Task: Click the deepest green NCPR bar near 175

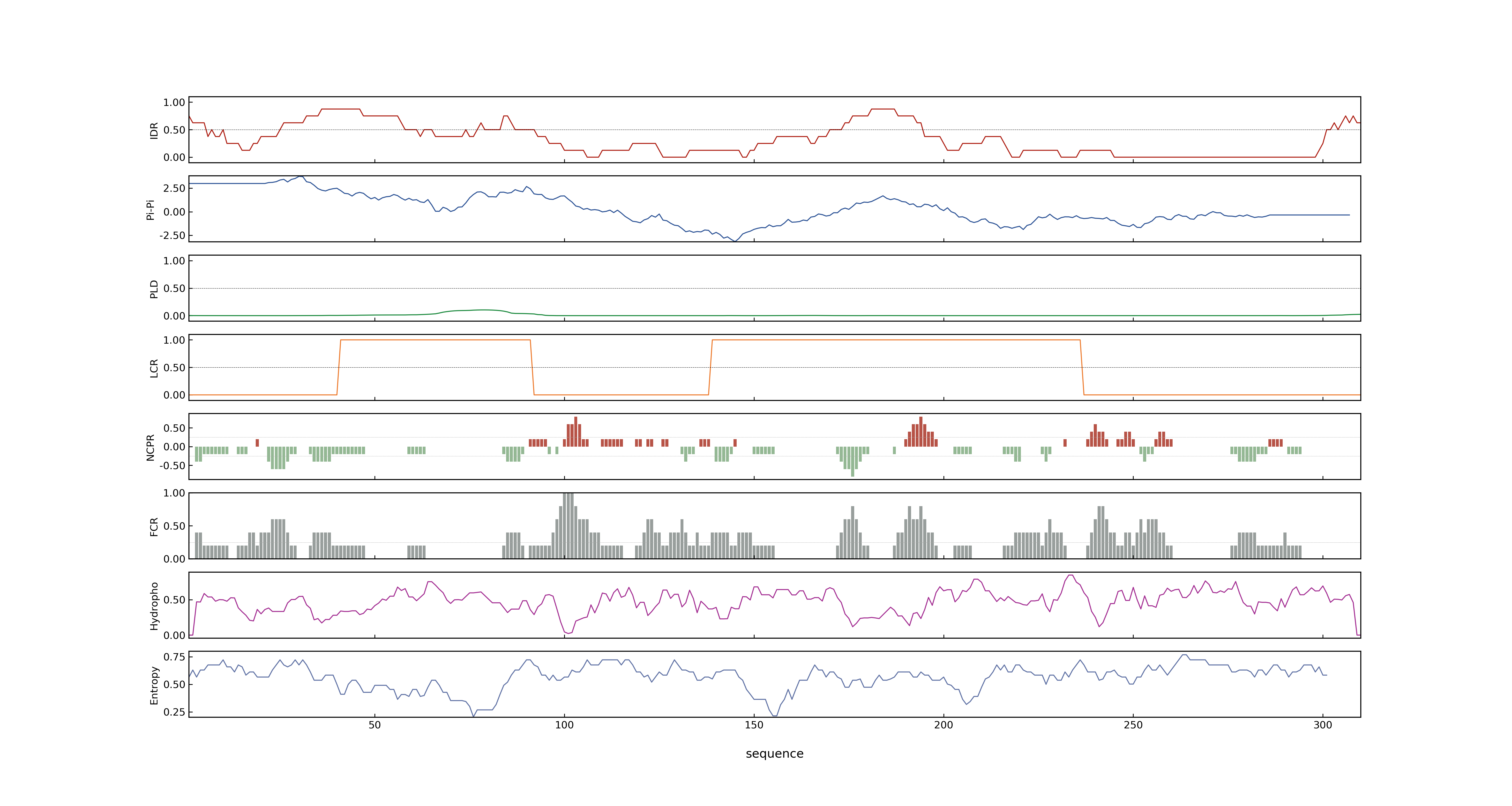Action: pyautogui.click(x=852, y=462)
